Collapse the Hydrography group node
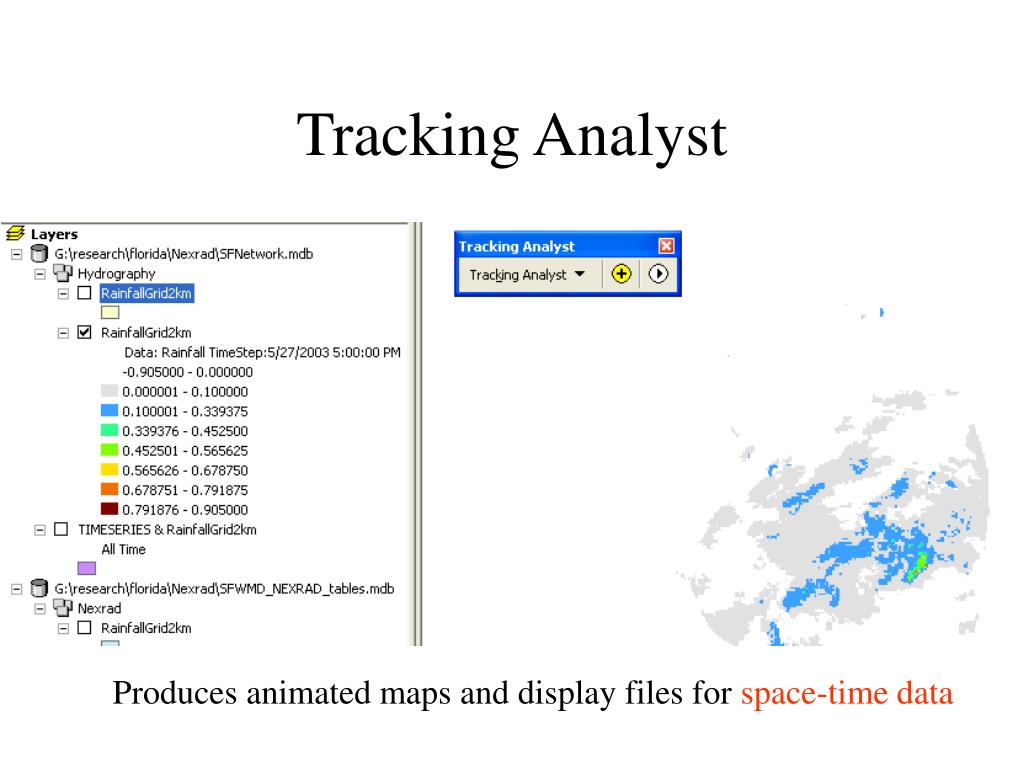Screen dimensions: 1024x768 pos(40,274)
